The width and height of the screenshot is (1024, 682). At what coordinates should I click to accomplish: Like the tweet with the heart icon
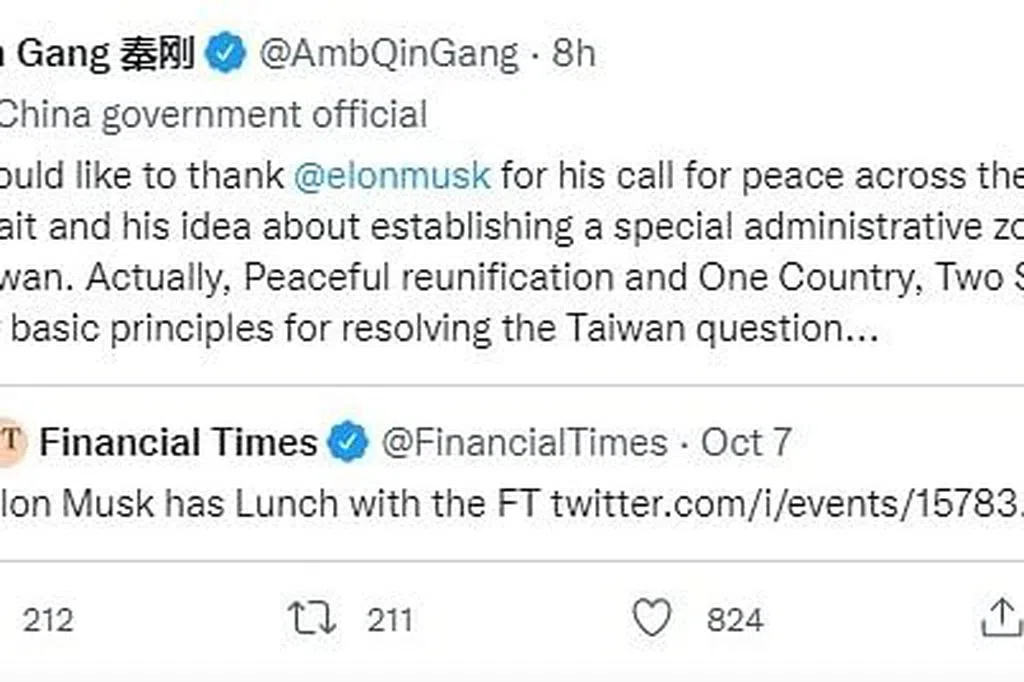(652, 620)
